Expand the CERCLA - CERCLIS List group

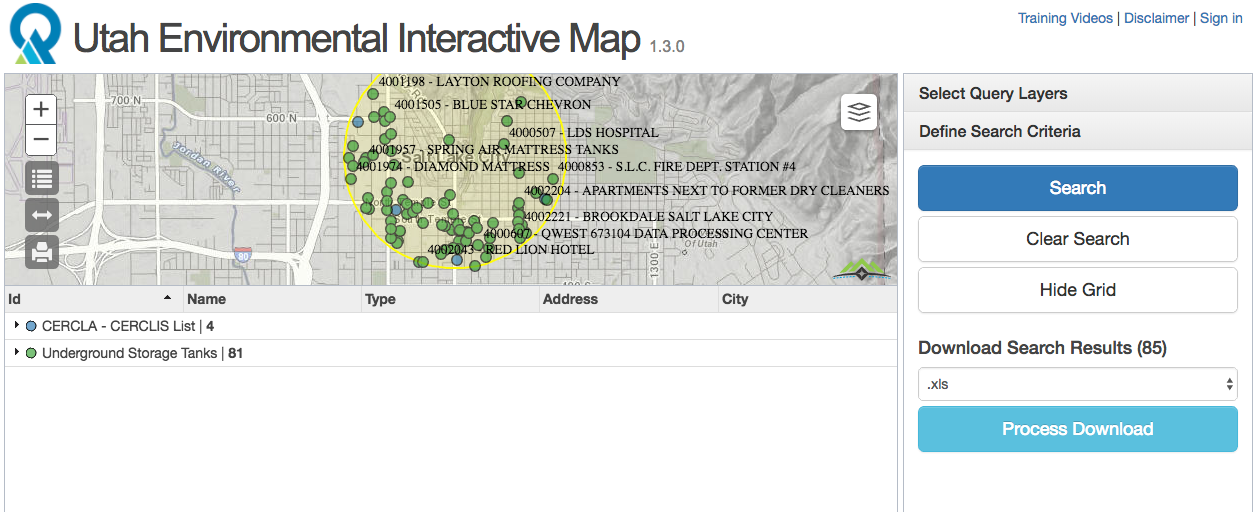17,326
